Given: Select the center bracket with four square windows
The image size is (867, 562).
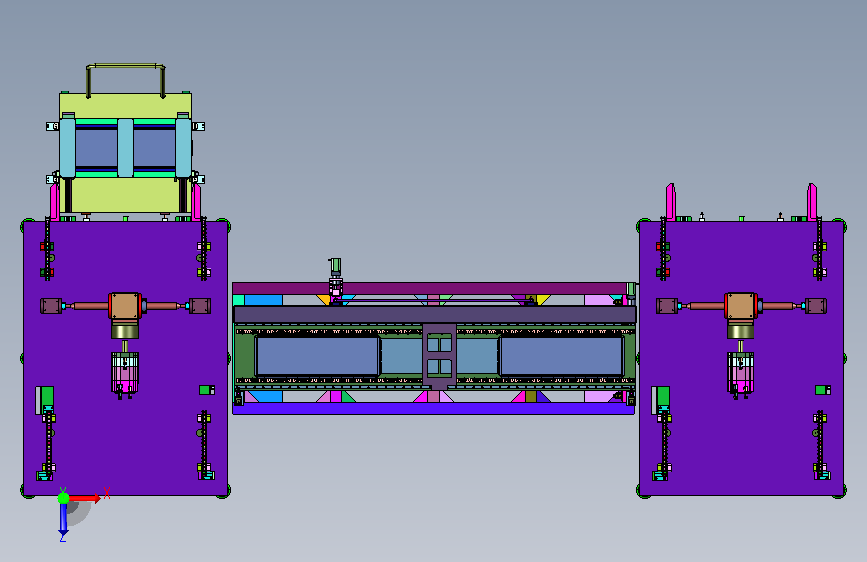Looking at the screenshot, I should (x=440, y=357).
